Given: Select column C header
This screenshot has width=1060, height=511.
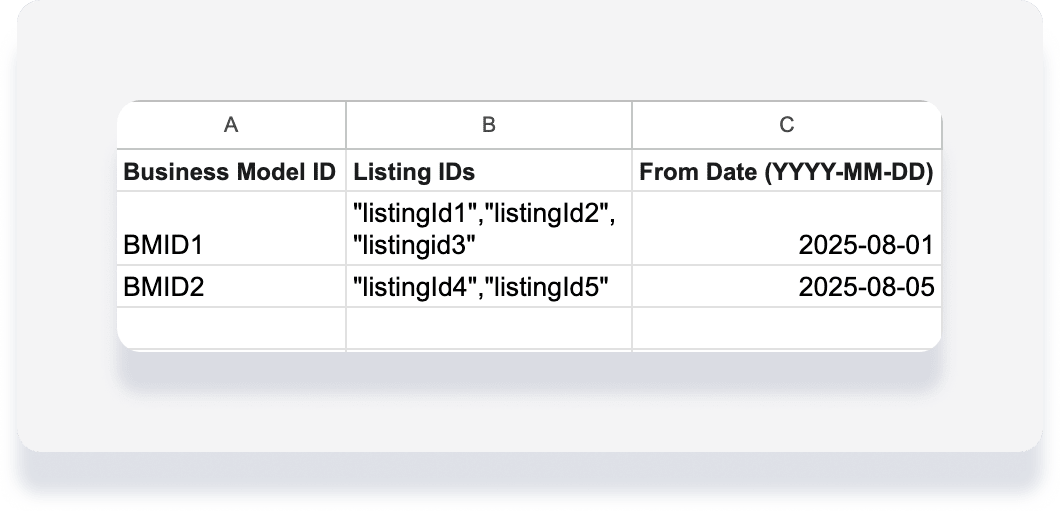Looking at the screenshot, I should [x=787, y=125].
